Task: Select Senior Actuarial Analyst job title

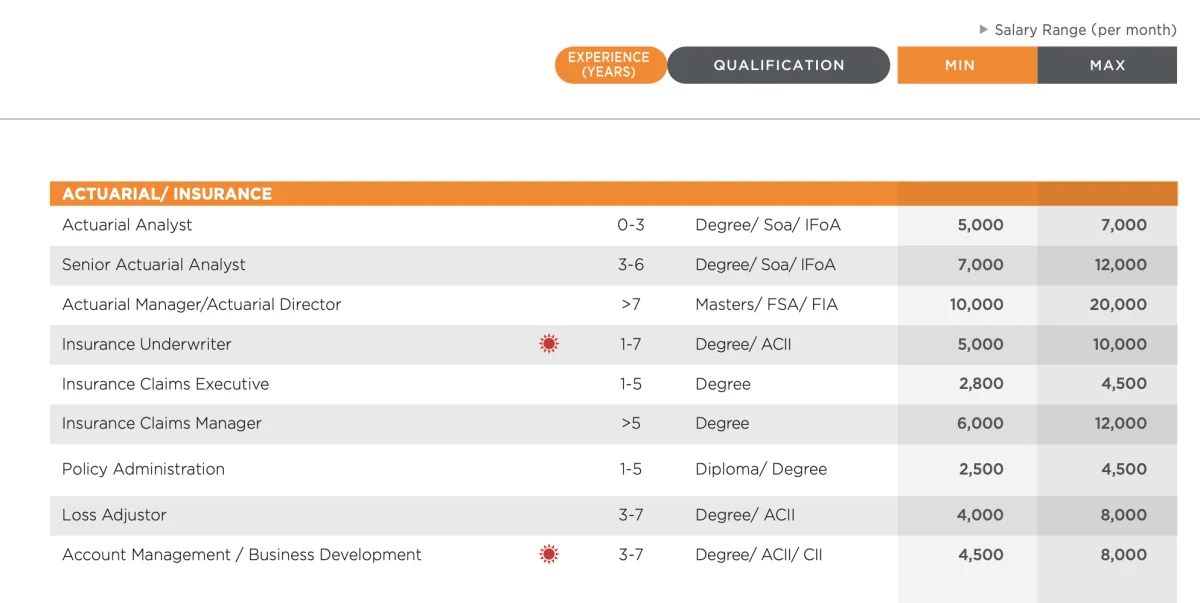Action: pos(154,265)
